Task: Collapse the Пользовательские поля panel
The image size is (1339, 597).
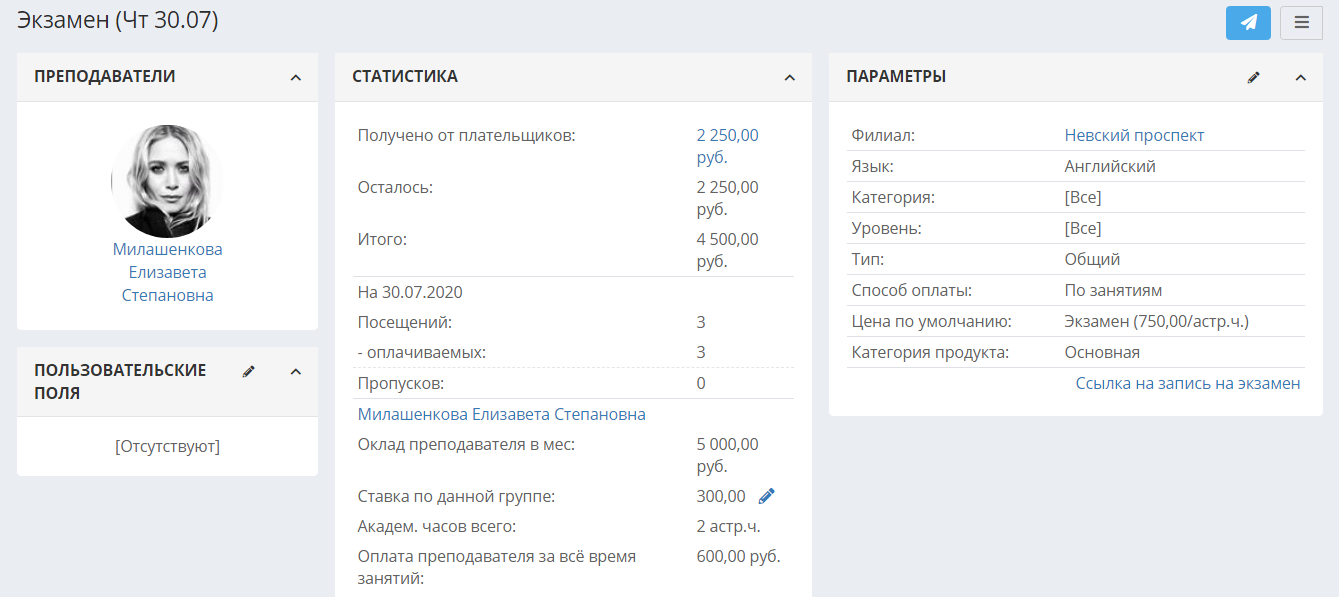Action: tap(295, 371)
